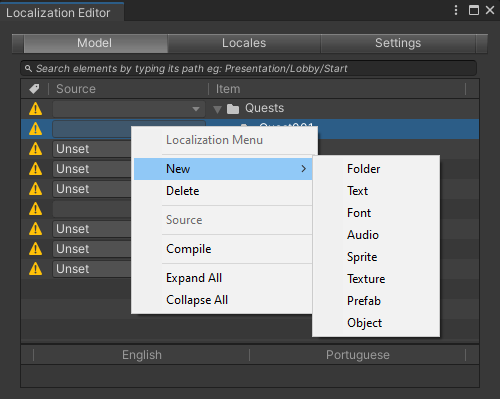This screenshot has height=399, width=500.
Task: Create a new Texture item
Action: point(376,279)
